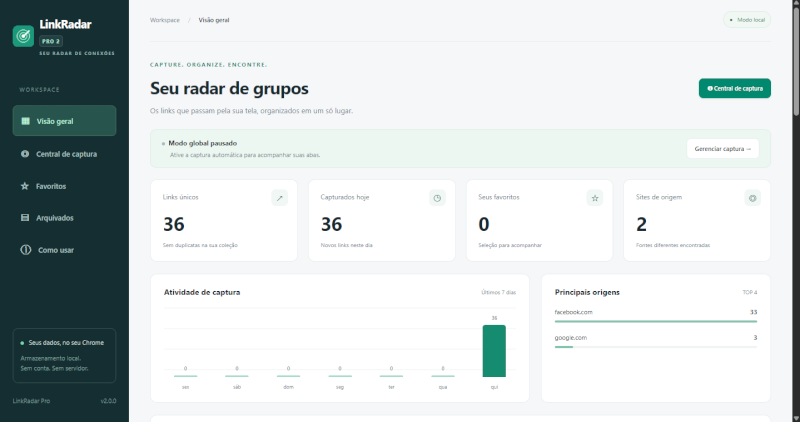Click the sex day label in chart
Viewport: 800px width, 422px height.
[x=185, y=387]
